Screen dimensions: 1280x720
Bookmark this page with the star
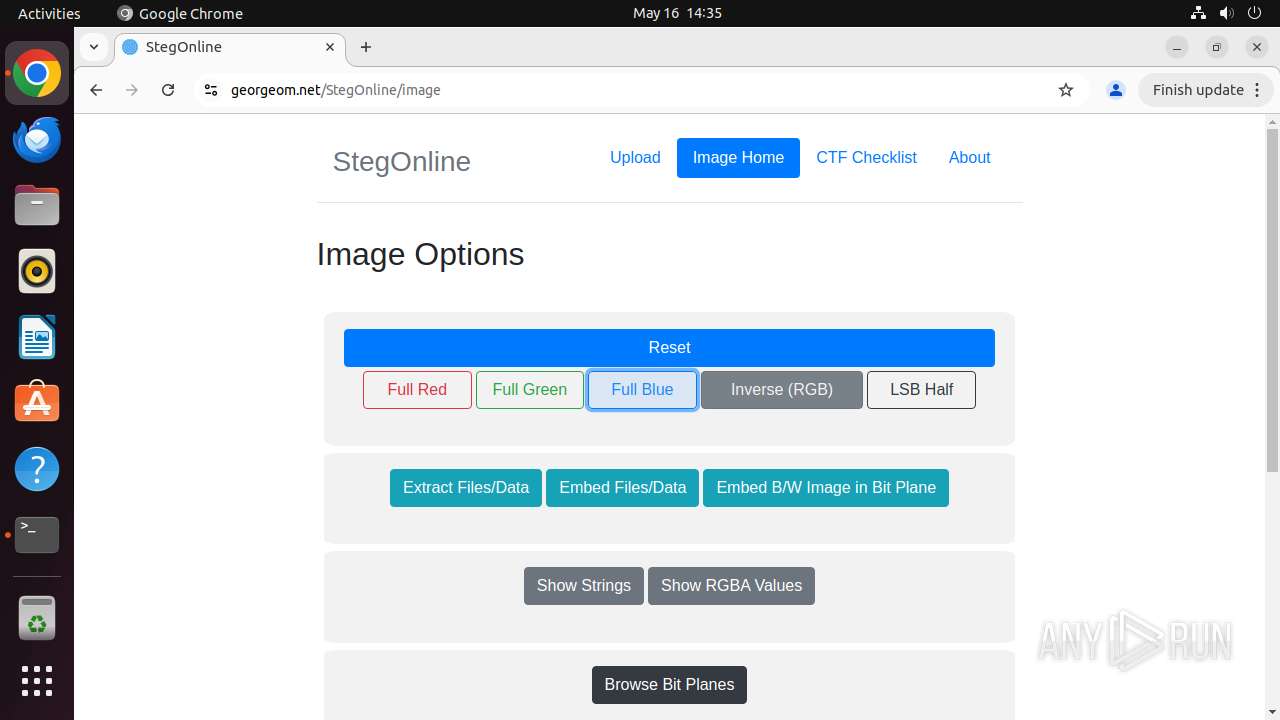[1066, 90]
